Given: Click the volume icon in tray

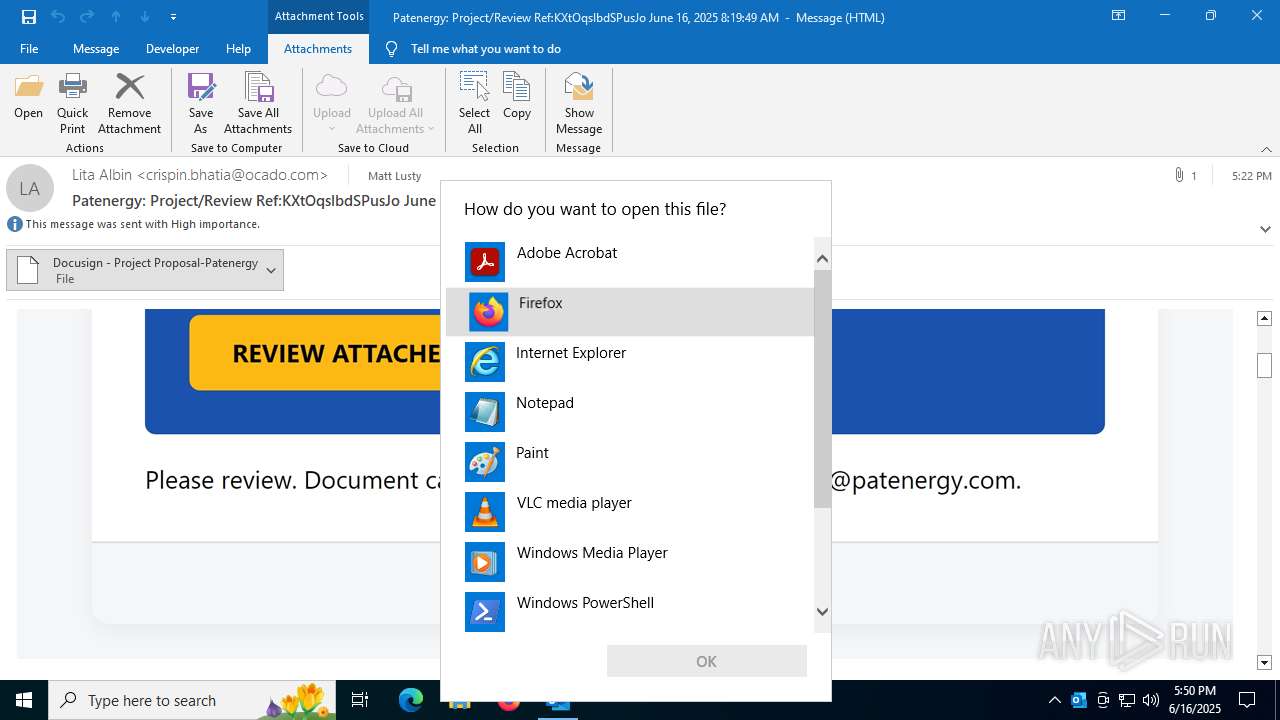Looking at the screenshot, I should pyautogui.click(x=1151, y=700).
